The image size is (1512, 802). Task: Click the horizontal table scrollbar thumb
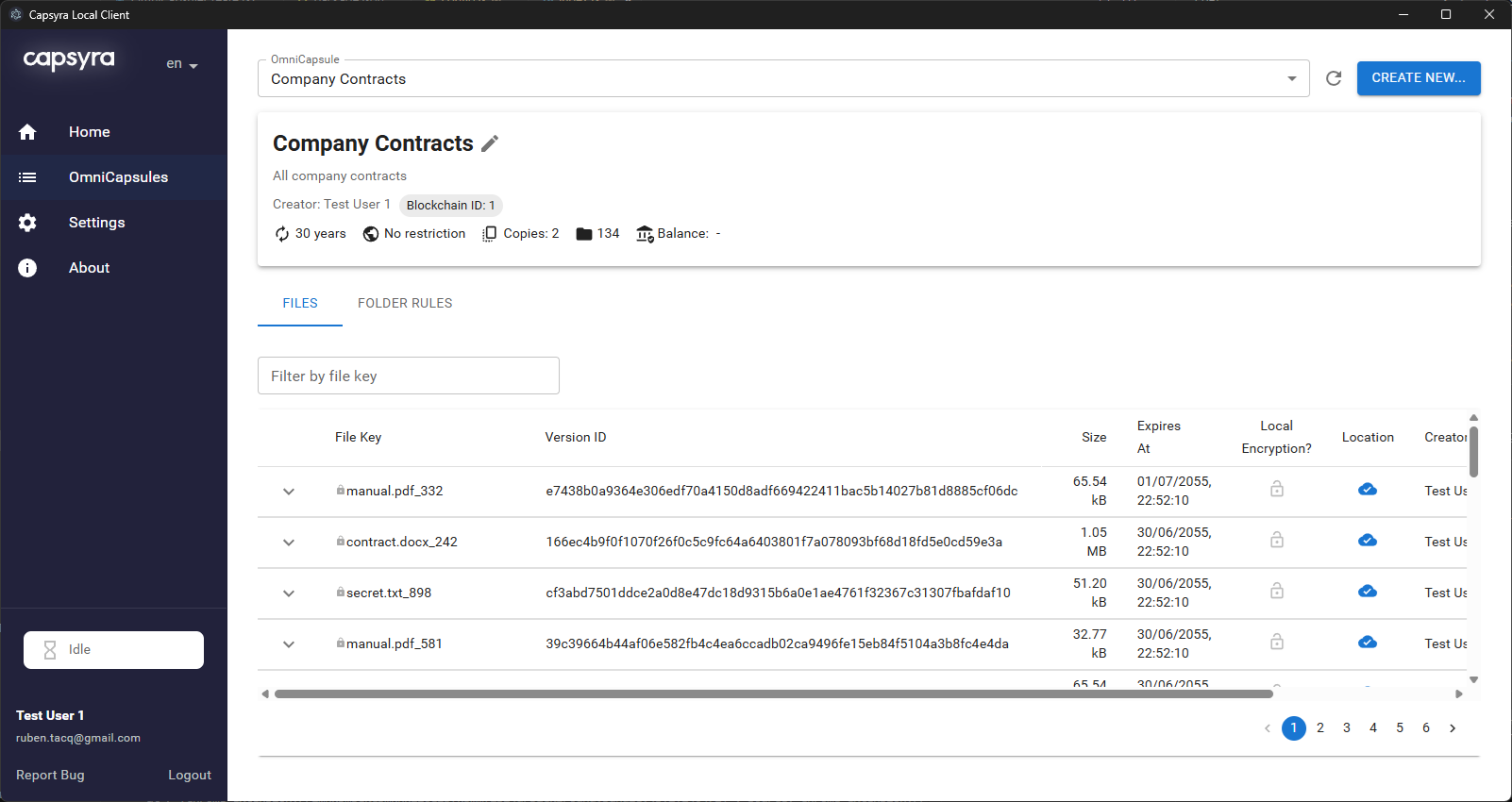774,694
